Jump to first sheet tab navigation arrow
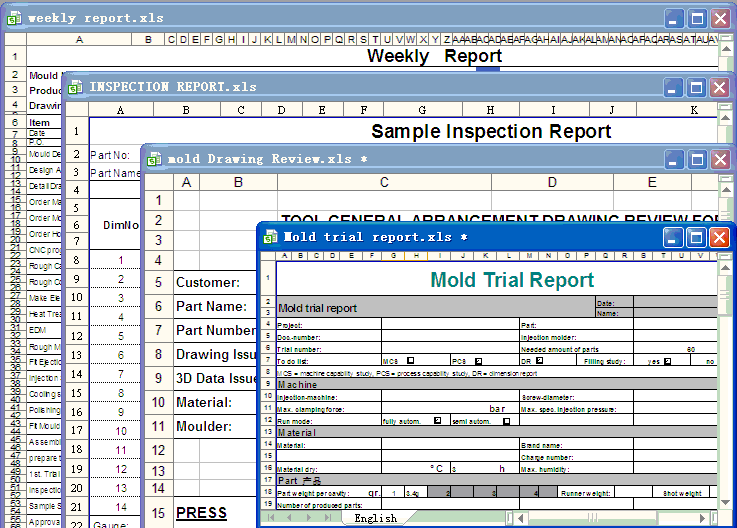The height and width of the screenshot is (528, 737). point(268,519)
